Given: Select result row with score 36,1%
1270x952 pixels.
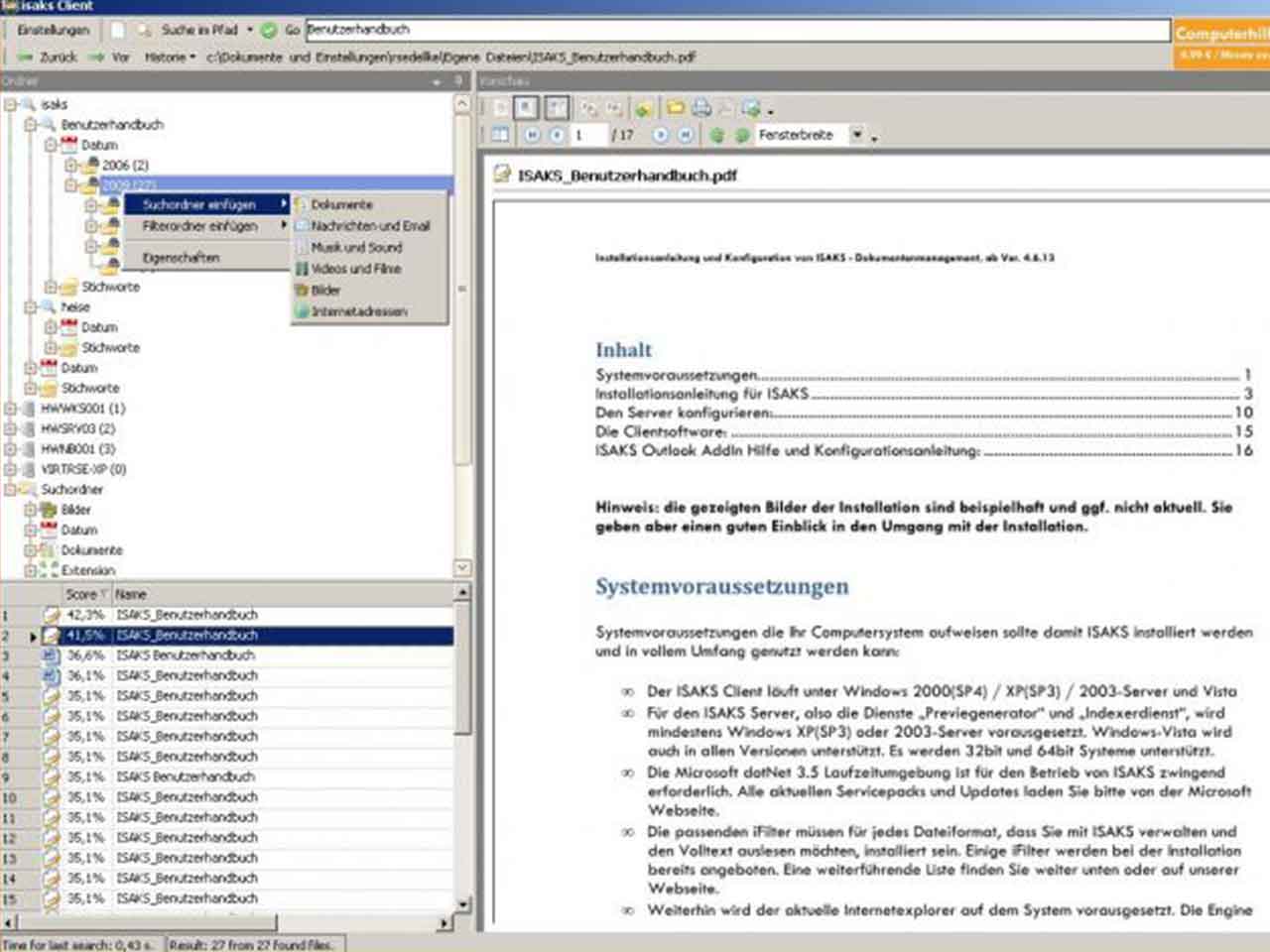Looking at the screenshot, I should click(227, 675).
